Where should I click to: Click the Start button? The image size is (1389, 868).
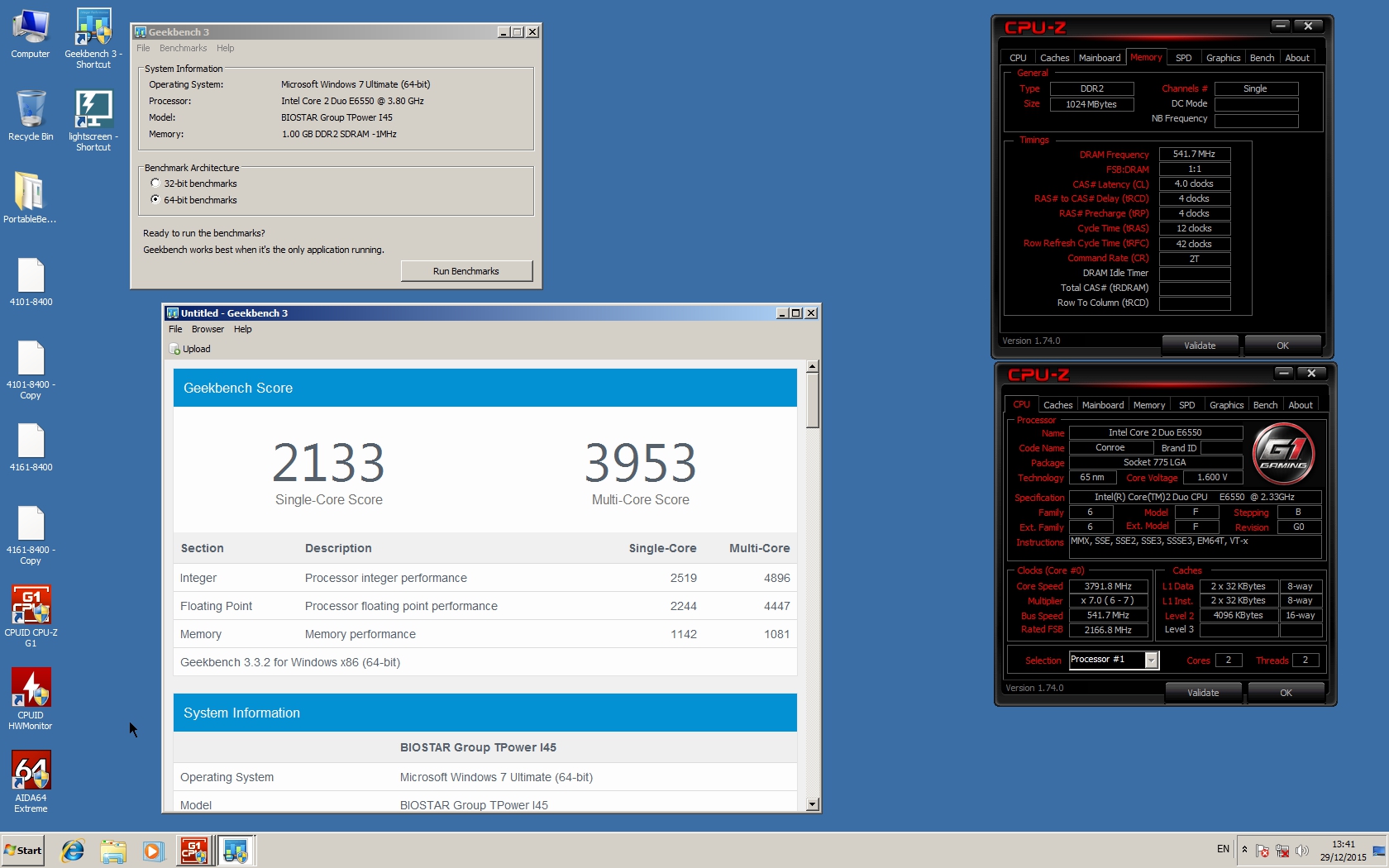(x=23, y=850)
